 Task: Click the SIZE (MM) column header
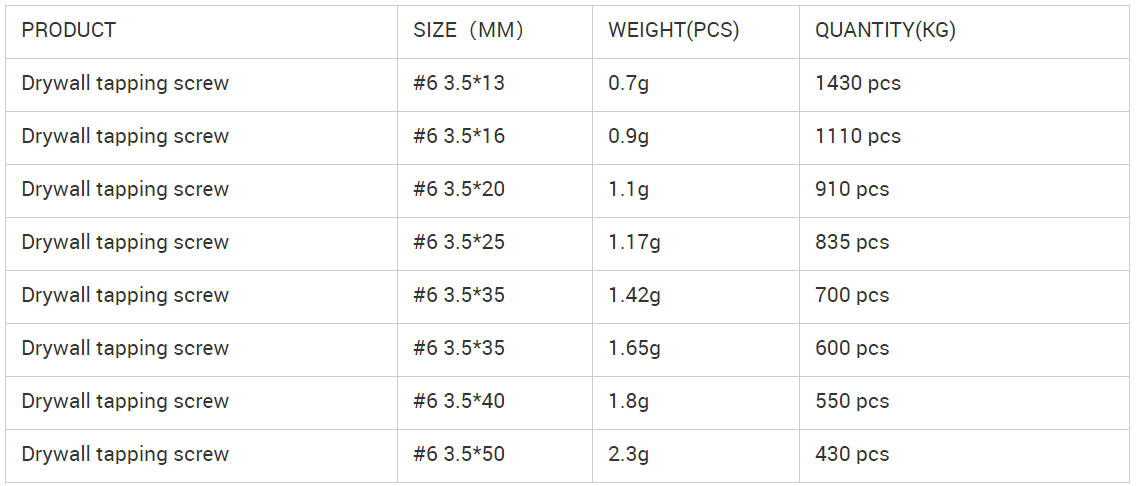point(468,30)
